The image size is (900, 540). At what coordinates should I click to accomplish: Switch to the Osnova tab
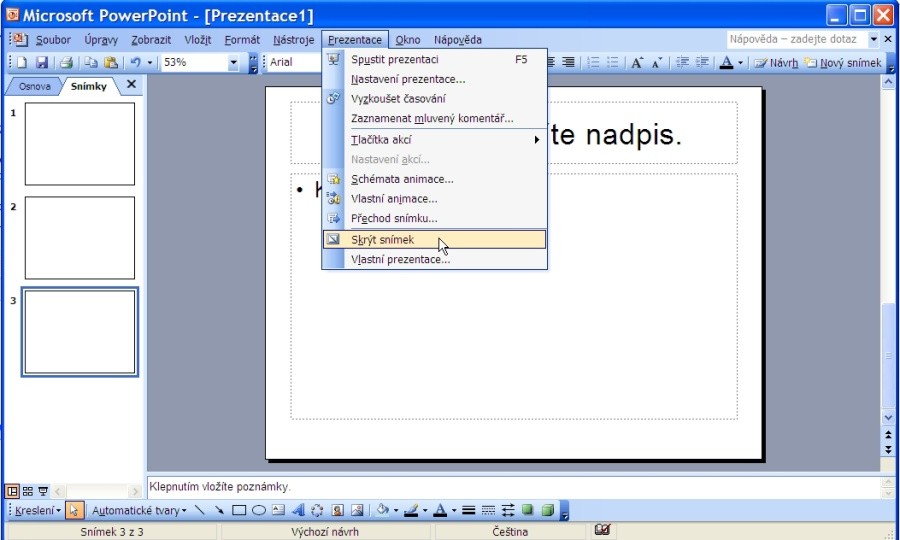click(x=34, y=86)
